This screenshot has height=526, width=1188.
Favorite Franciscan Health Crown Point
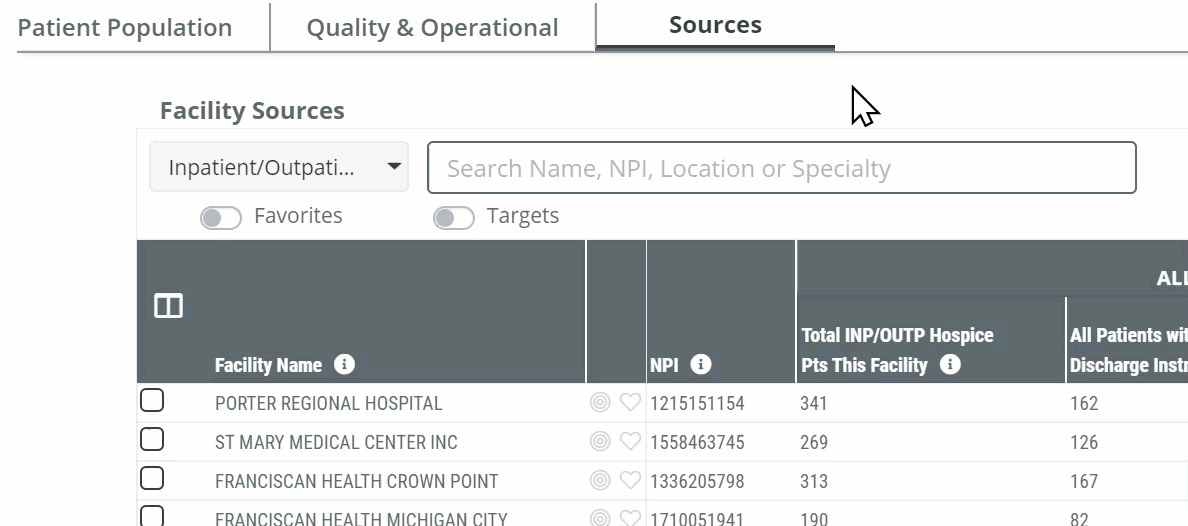[x=630, y=481]
